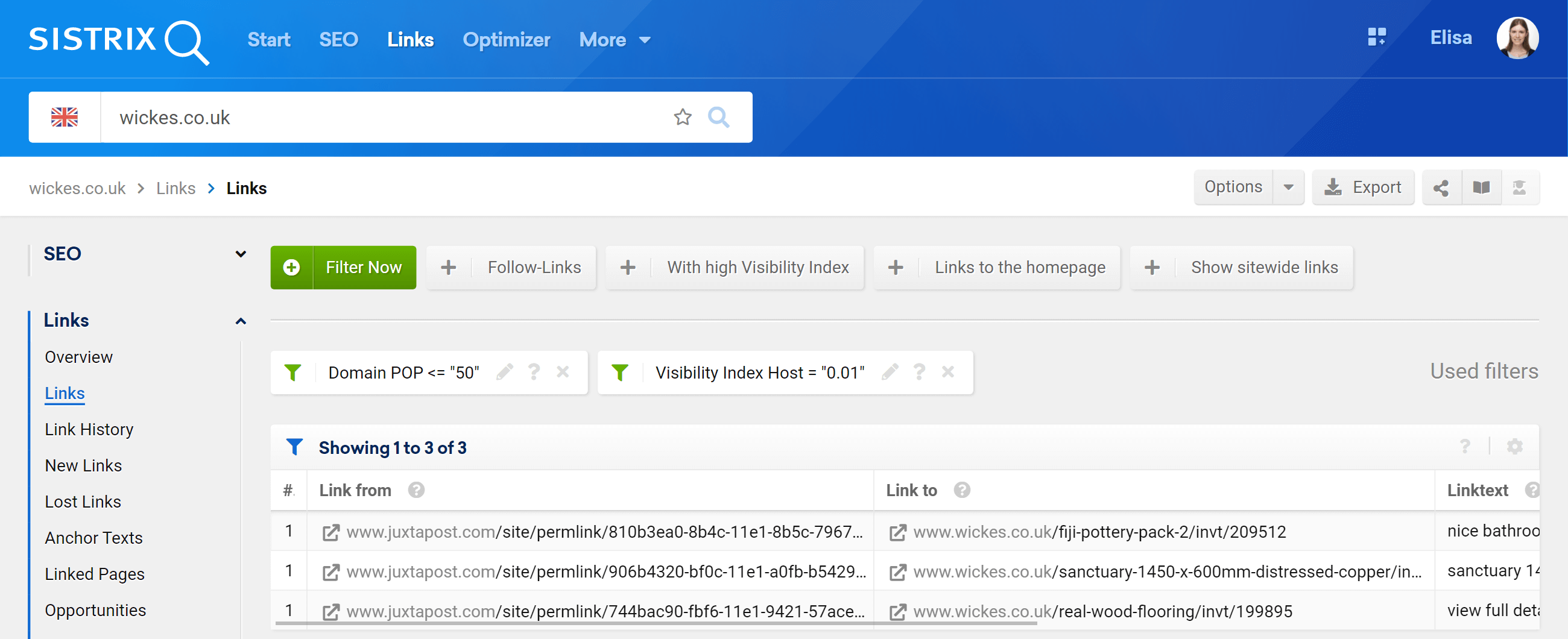Screen dimensions: 1568x639
Task: Open New Links in the sidebar
Action: point(83,465)
